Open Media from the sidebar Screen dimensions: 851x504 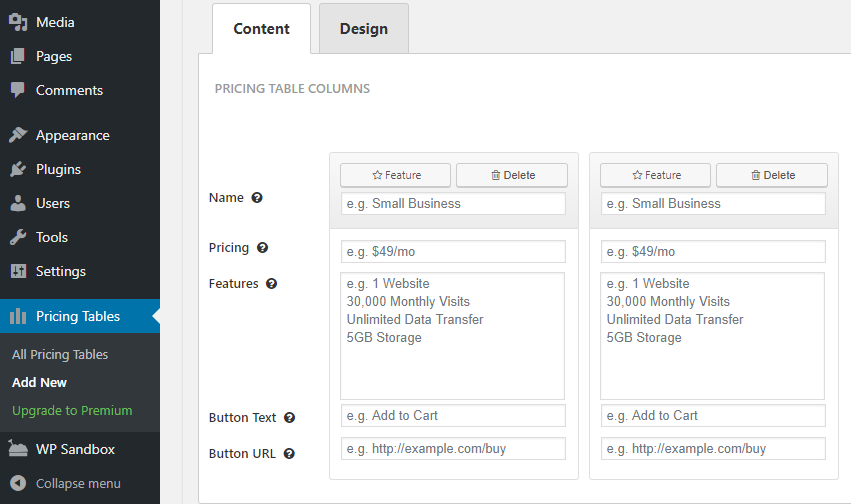(55, 22)
